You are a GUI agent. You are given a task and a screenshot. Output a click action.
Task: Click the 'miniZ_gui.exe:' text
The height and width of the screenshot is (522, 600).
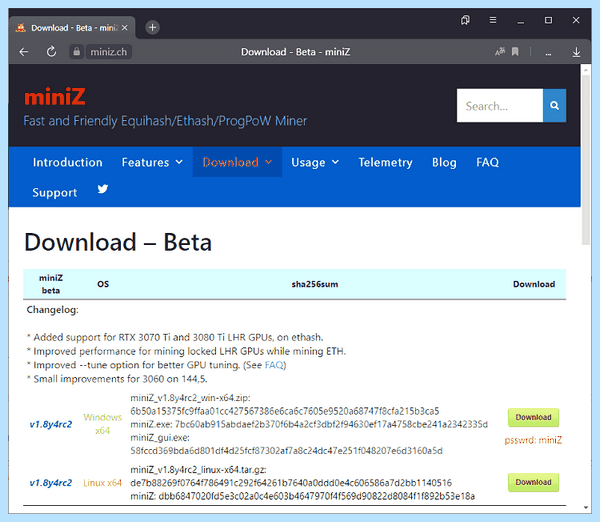[160, 437]
